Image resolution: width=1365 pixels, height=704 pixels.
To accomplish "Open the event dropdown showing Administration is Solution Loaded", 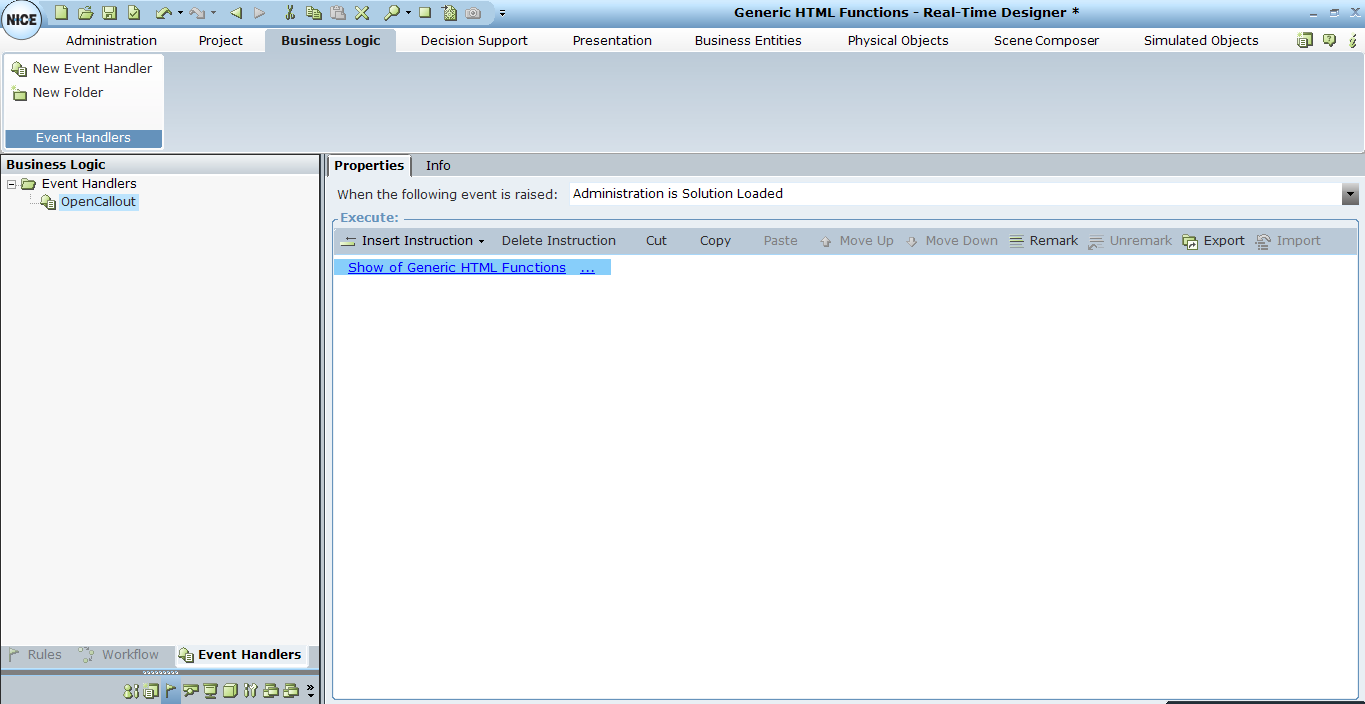I will (1351, 193).
